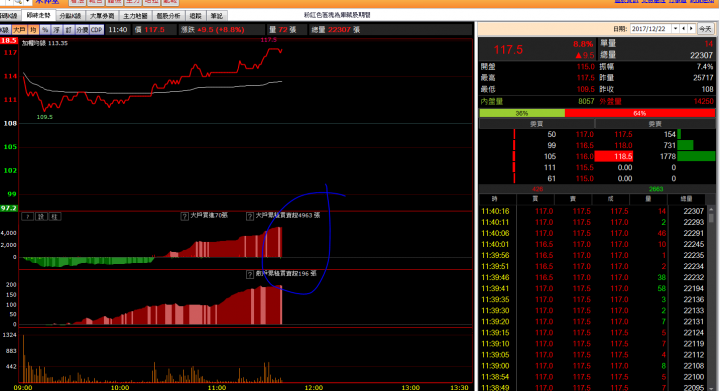The image size is (720, 391).
Task: Click the ? help icon beside 196 張 label
Action: pyautogui.click(x=250, y=274)
